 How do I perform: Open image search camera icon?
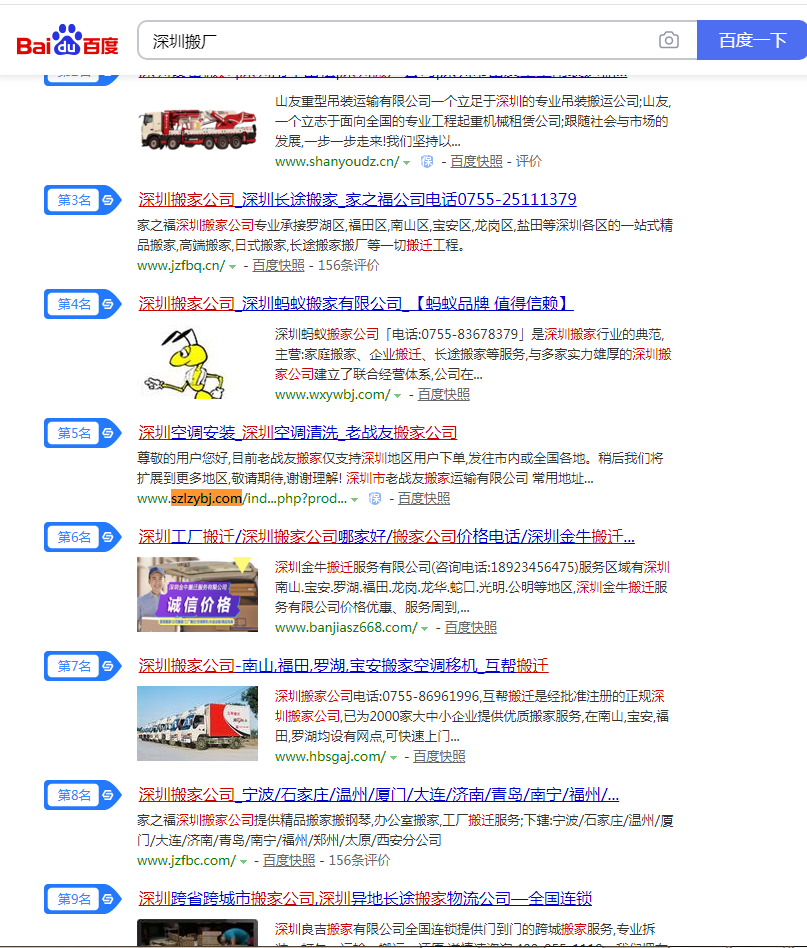click(x=669, y=41)
